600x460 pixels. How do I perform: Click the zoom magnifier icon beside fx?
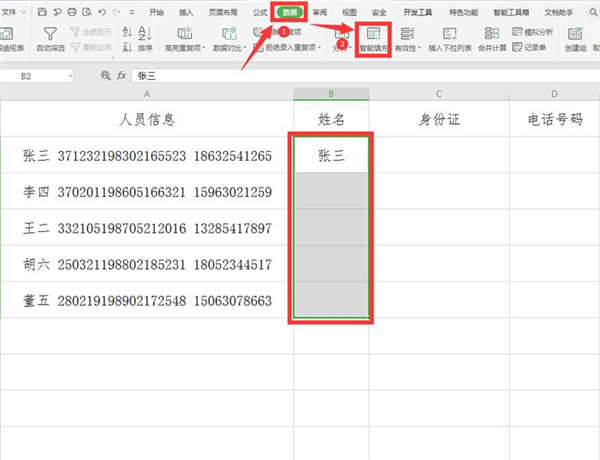tap(105, 76)
